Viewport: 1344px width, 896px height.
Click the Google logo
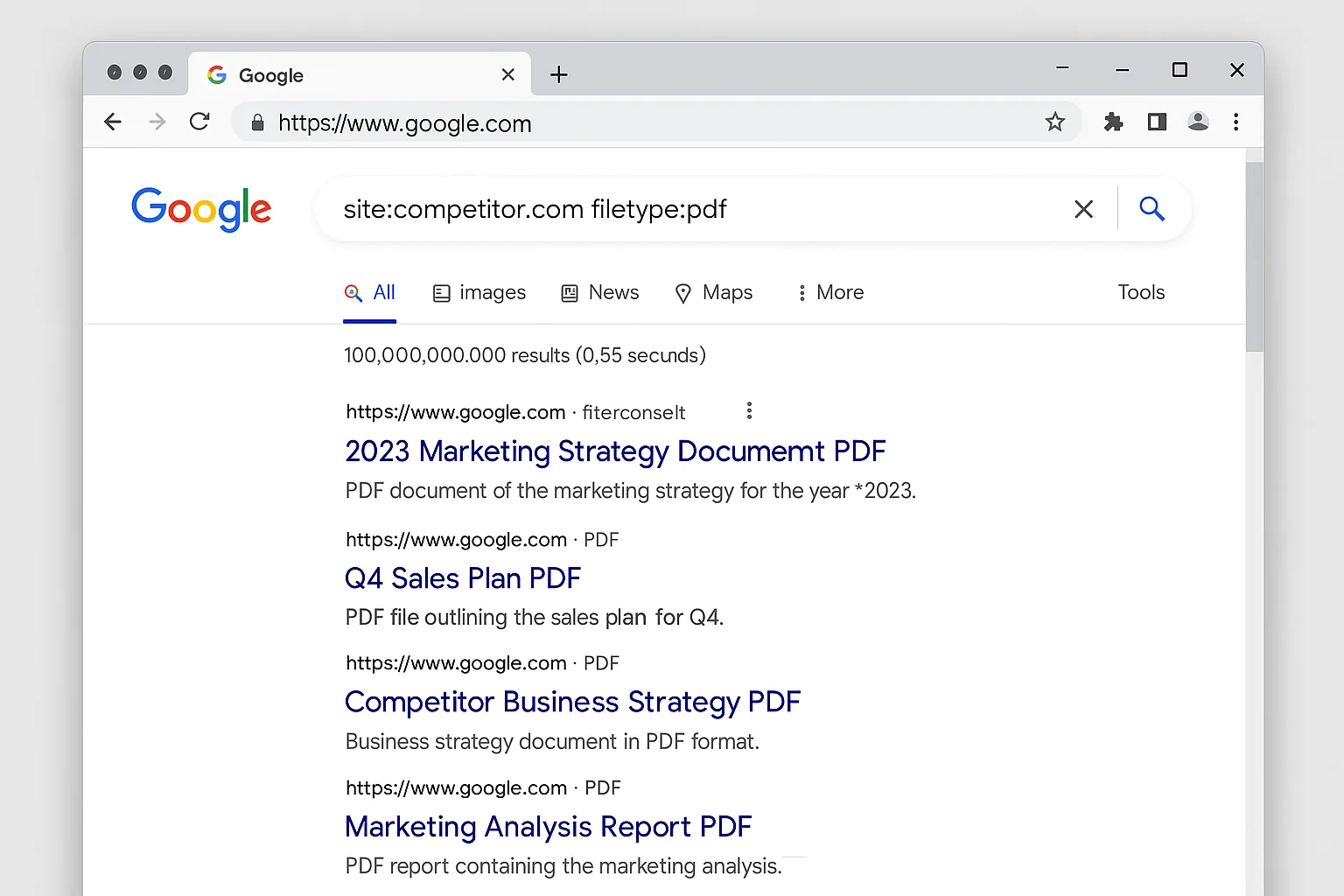click(x=200, y=210)
